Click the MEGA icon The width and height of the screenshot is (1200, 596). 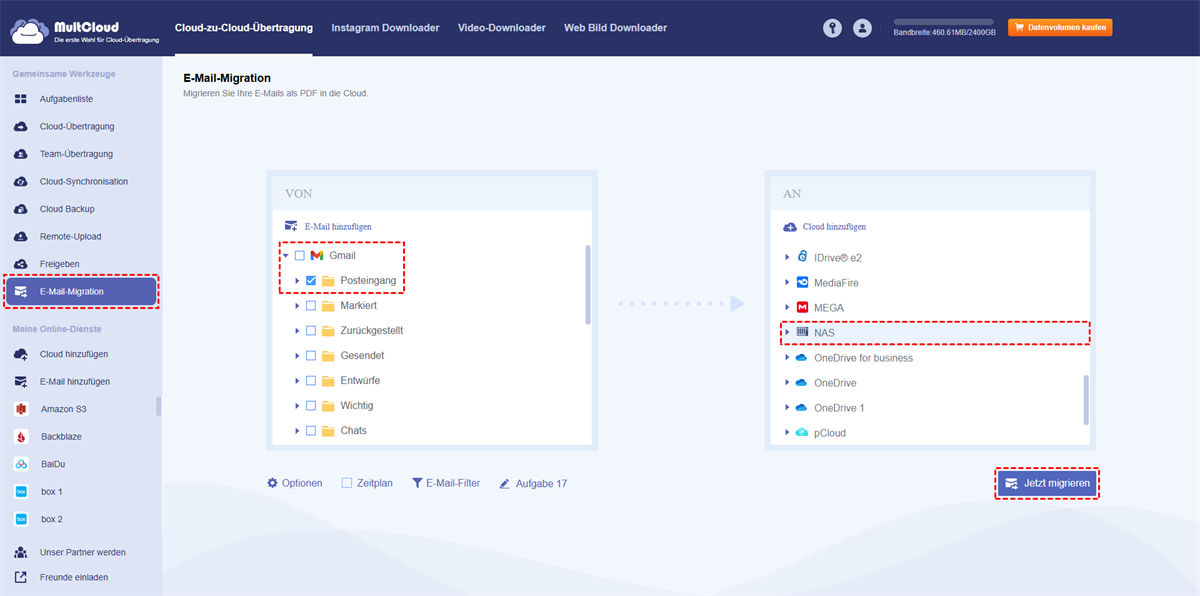point(801,307)
